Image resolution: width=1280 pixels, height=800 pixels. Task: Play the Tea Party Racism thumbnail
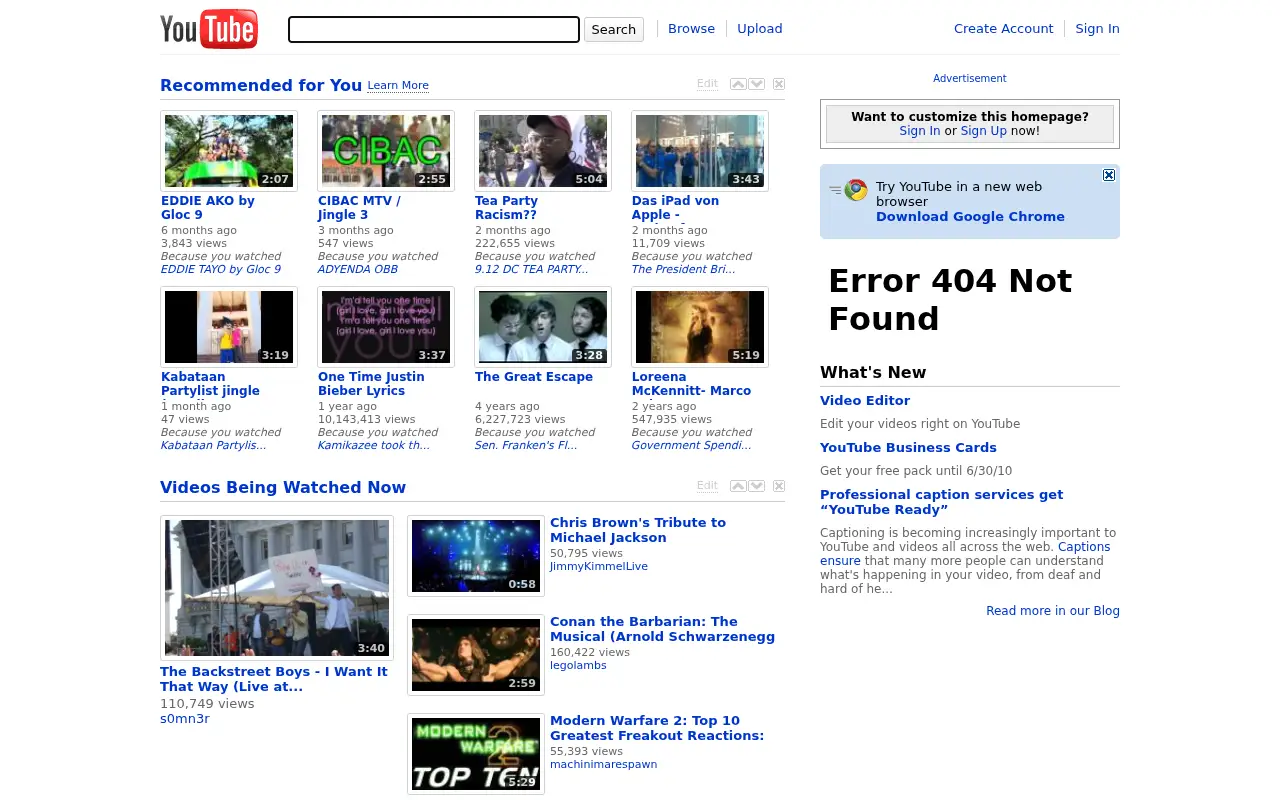tap(543, 151)
